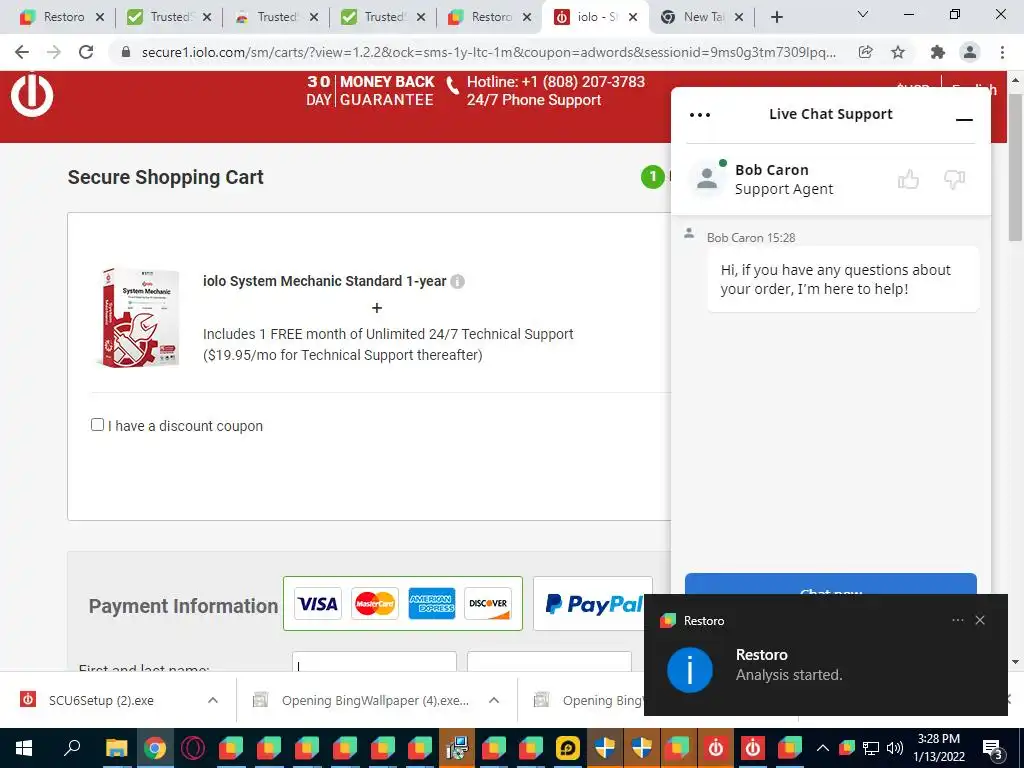
Task: Click the address bar URL
Action: [488, 52]
